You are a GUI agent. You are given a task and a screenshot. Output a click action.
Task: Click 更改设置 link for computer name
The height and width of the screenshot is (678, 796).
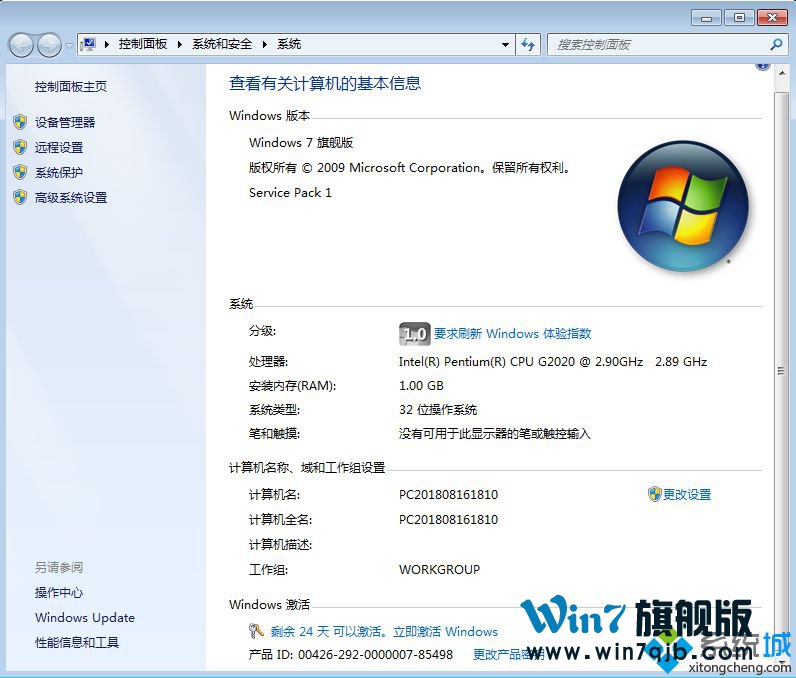[687, 494]
